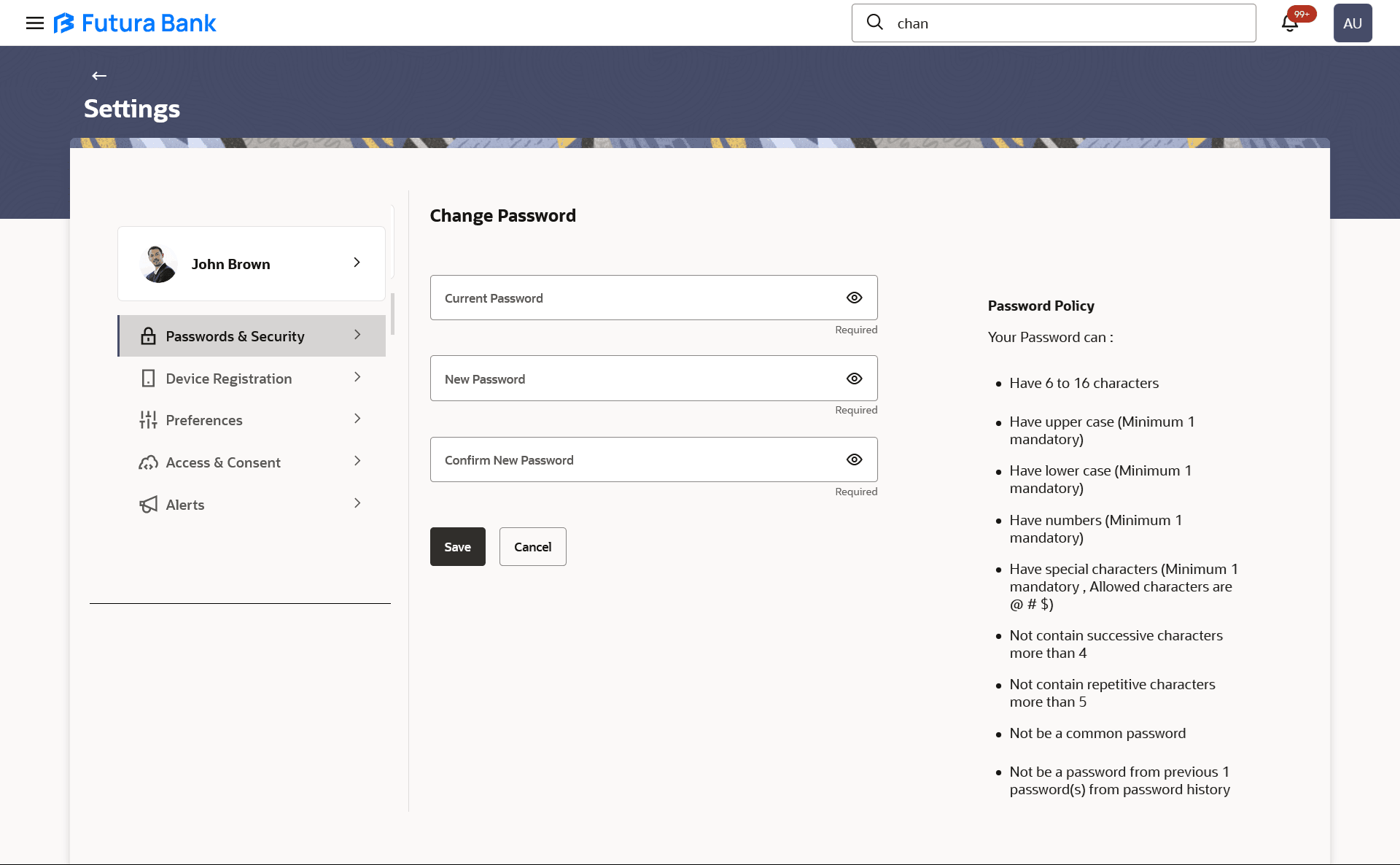Click the back arrow above Settings
Screen dimensions: 1400x865
[99, 76]
